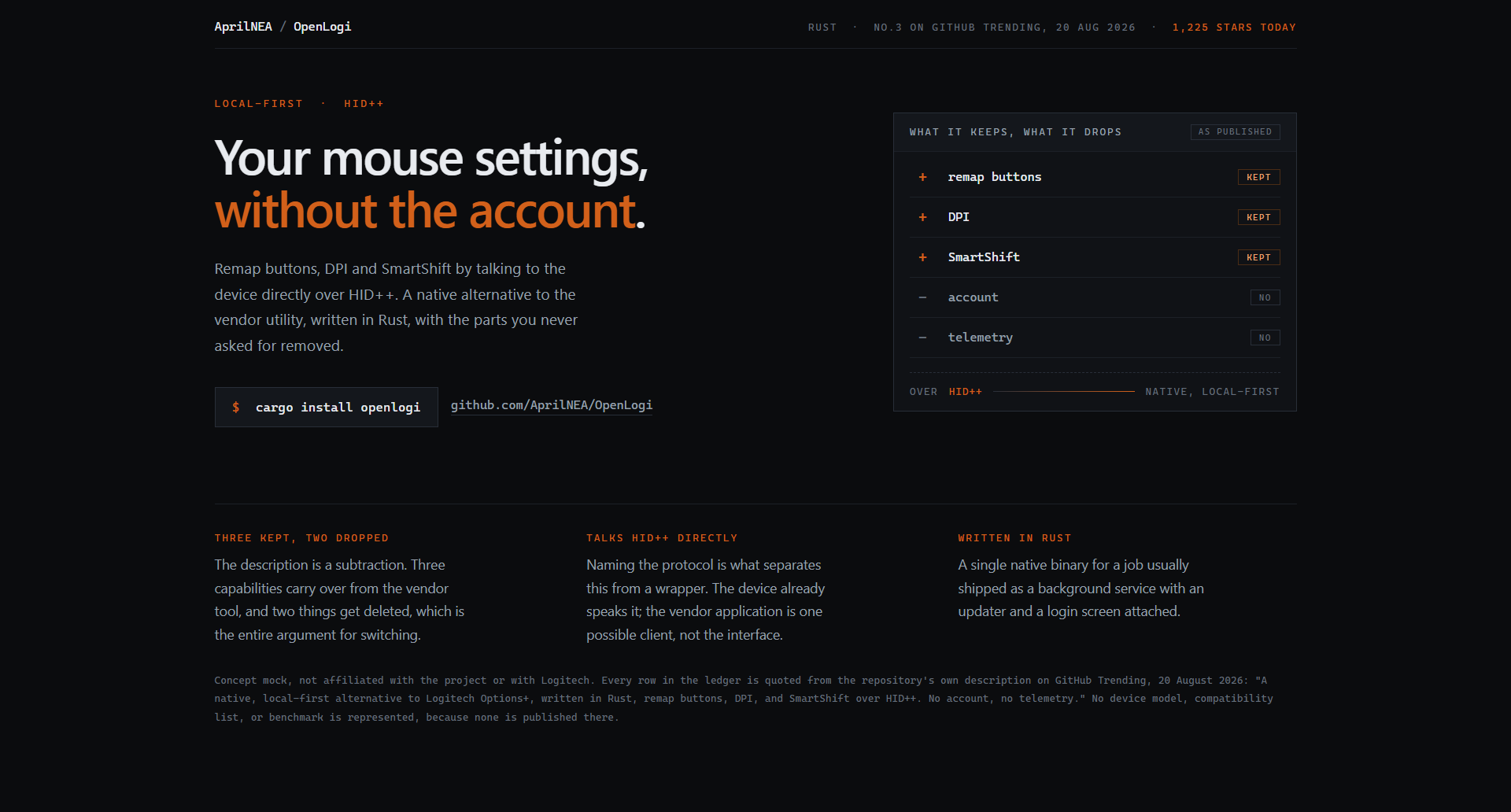Click the 'TALKS HID++ DIRECTLY' heading
Screen dimensions: 1511x812
click(x=662, y=538)
